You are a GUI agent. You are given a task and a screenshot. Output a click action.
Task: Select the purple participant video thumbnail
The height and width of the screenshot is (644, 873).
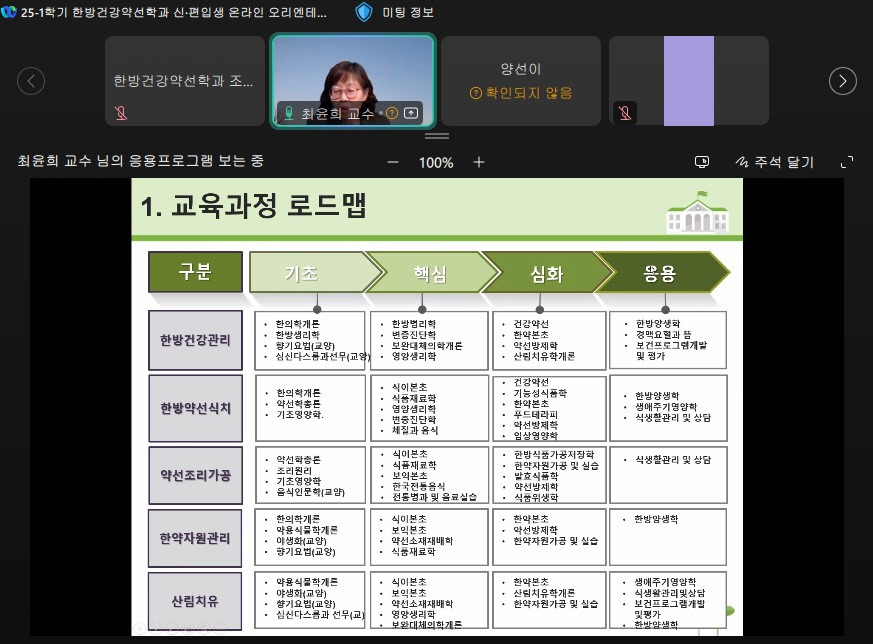(689, 81)
